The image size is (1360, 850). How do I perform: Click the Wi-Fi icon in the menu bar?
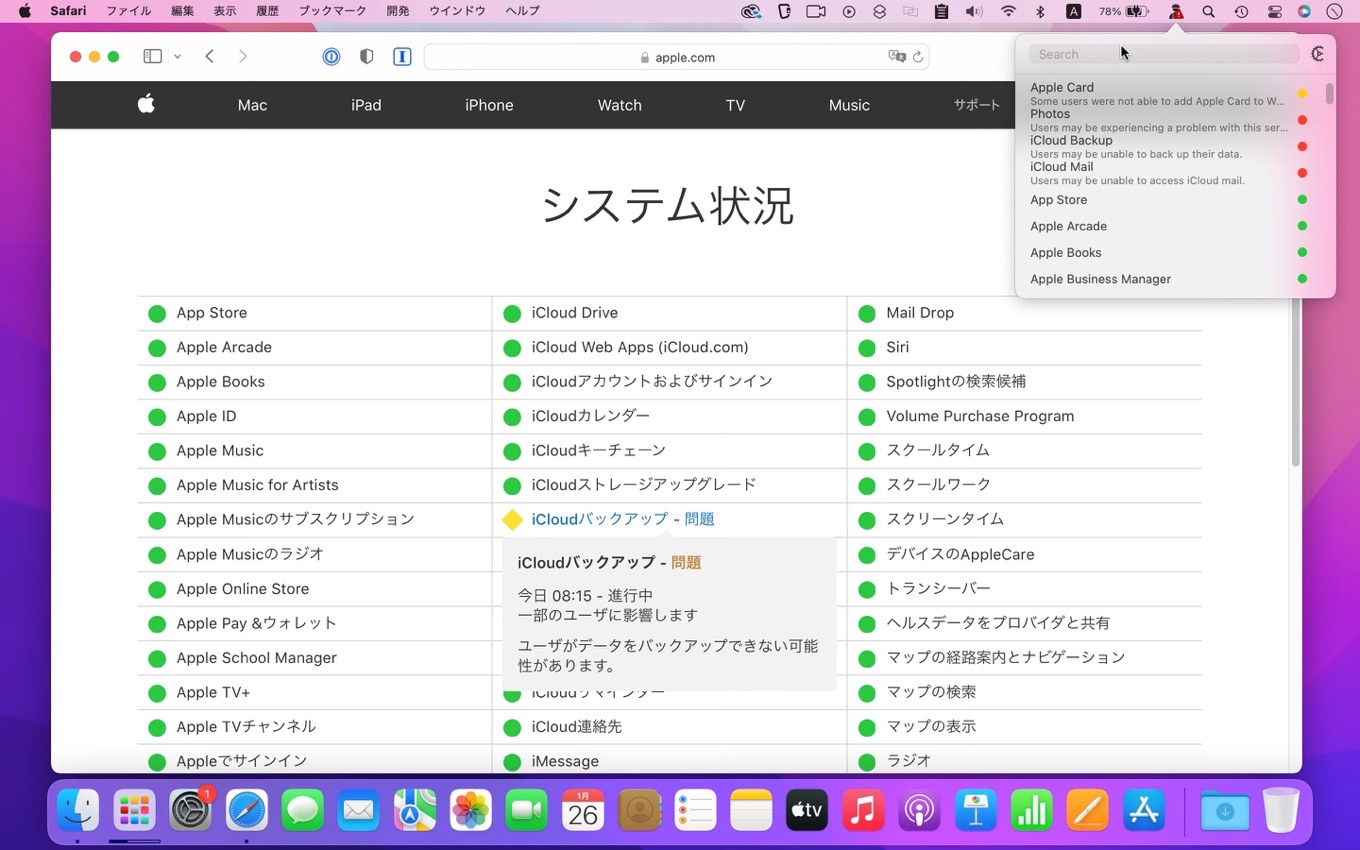[1008, 12]
